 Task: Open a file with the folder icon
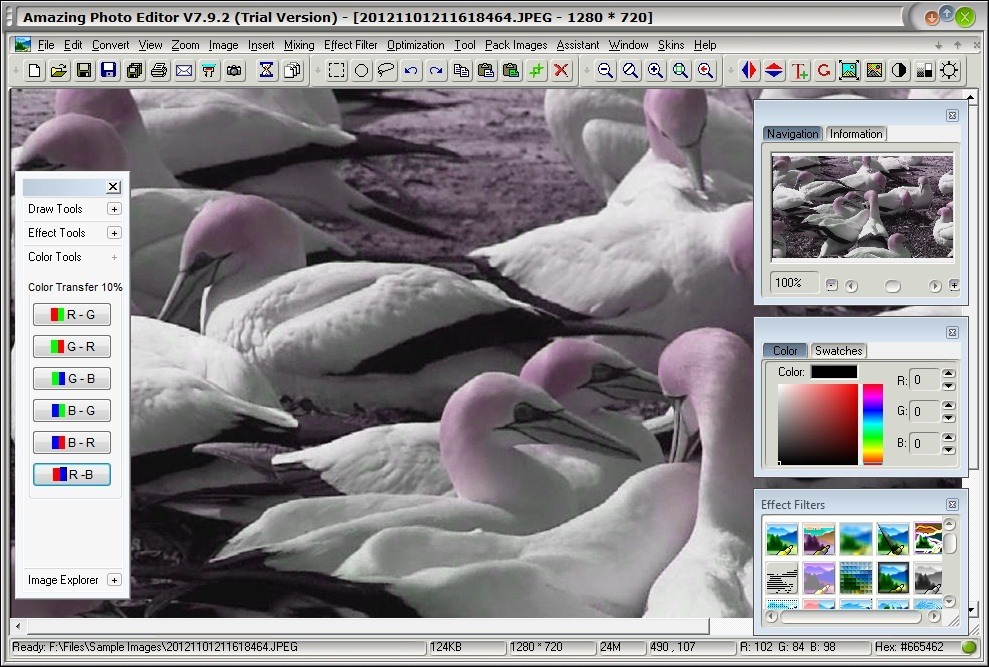(x=59, y=70)
